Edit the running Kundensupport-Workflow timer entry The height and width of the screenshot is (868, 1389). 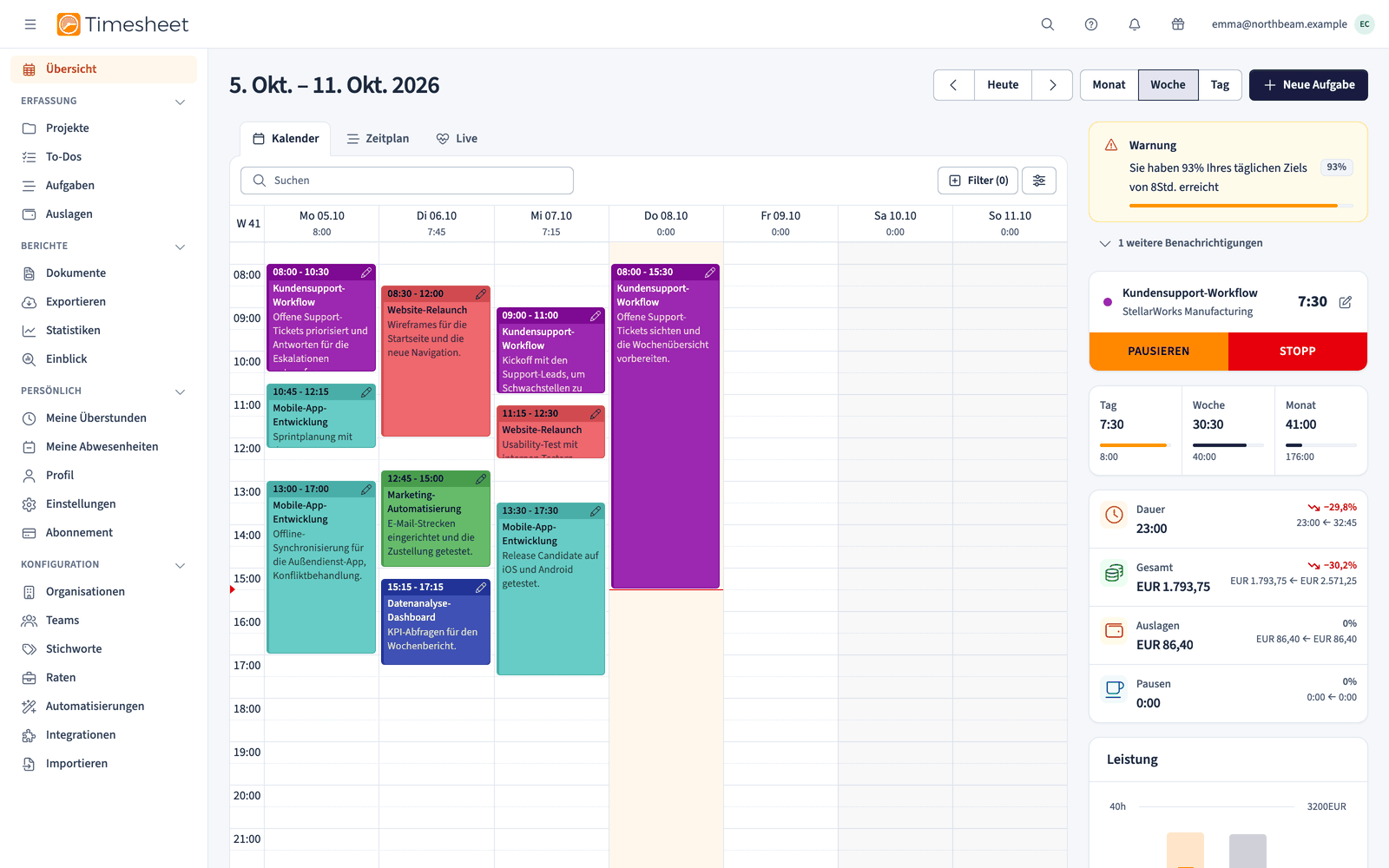pyautogui.click(x=1346, y=302)
